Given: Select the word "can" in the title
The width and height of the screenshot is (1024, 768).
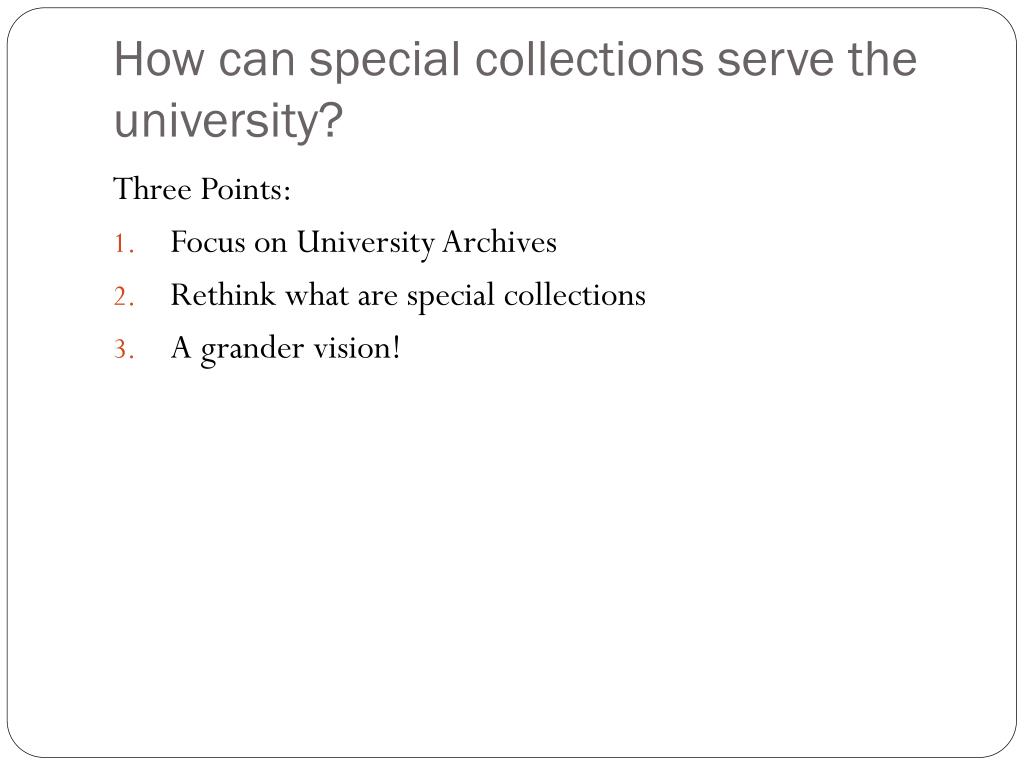Looking at the screenshot, I should pyautogui.click(x=257, y=62).
